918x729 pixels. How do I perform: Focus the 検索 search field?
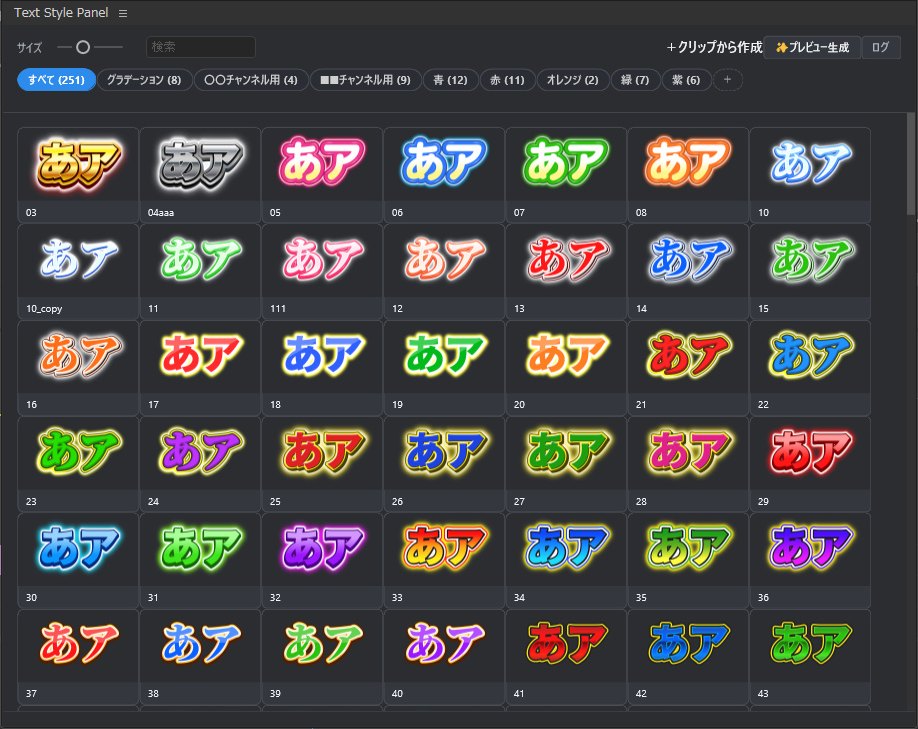pos(200,47)
